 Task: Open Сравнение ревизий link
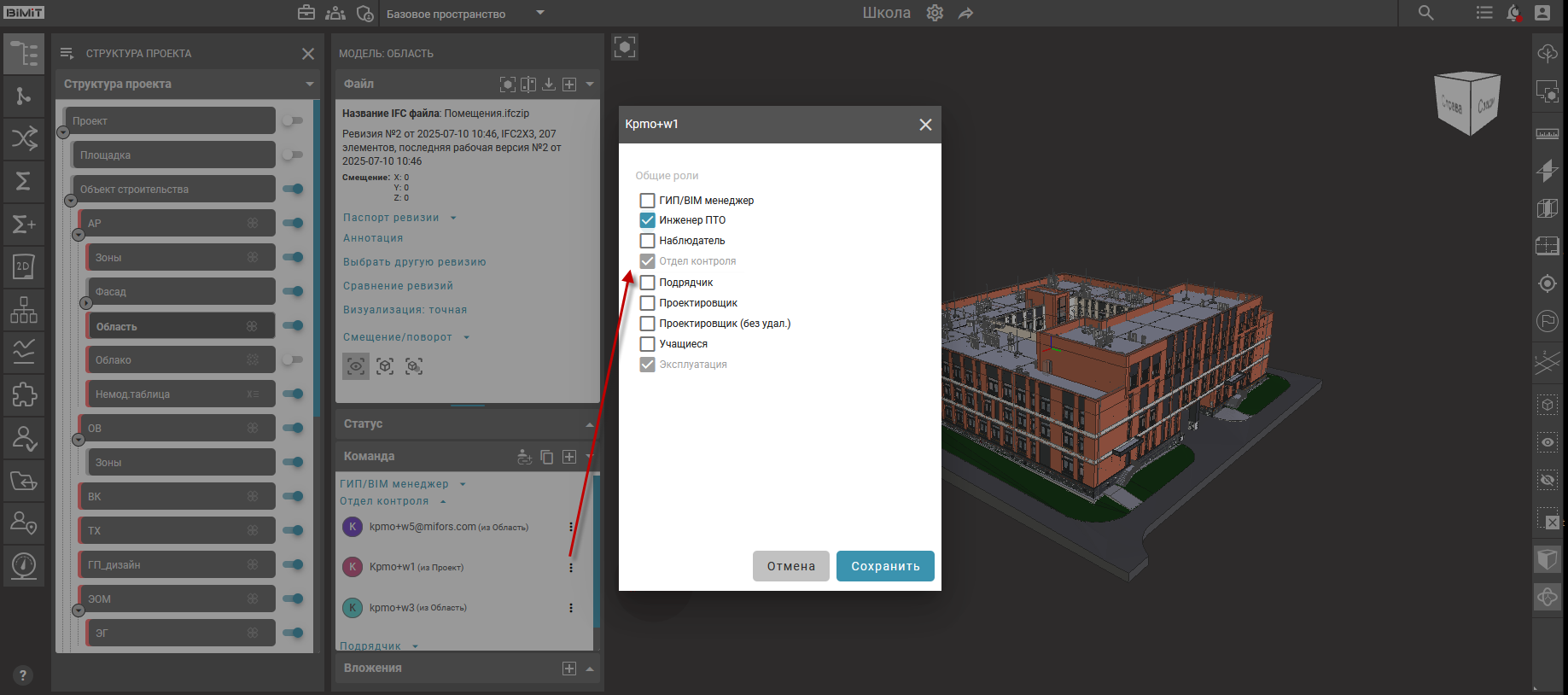point(398,286)
